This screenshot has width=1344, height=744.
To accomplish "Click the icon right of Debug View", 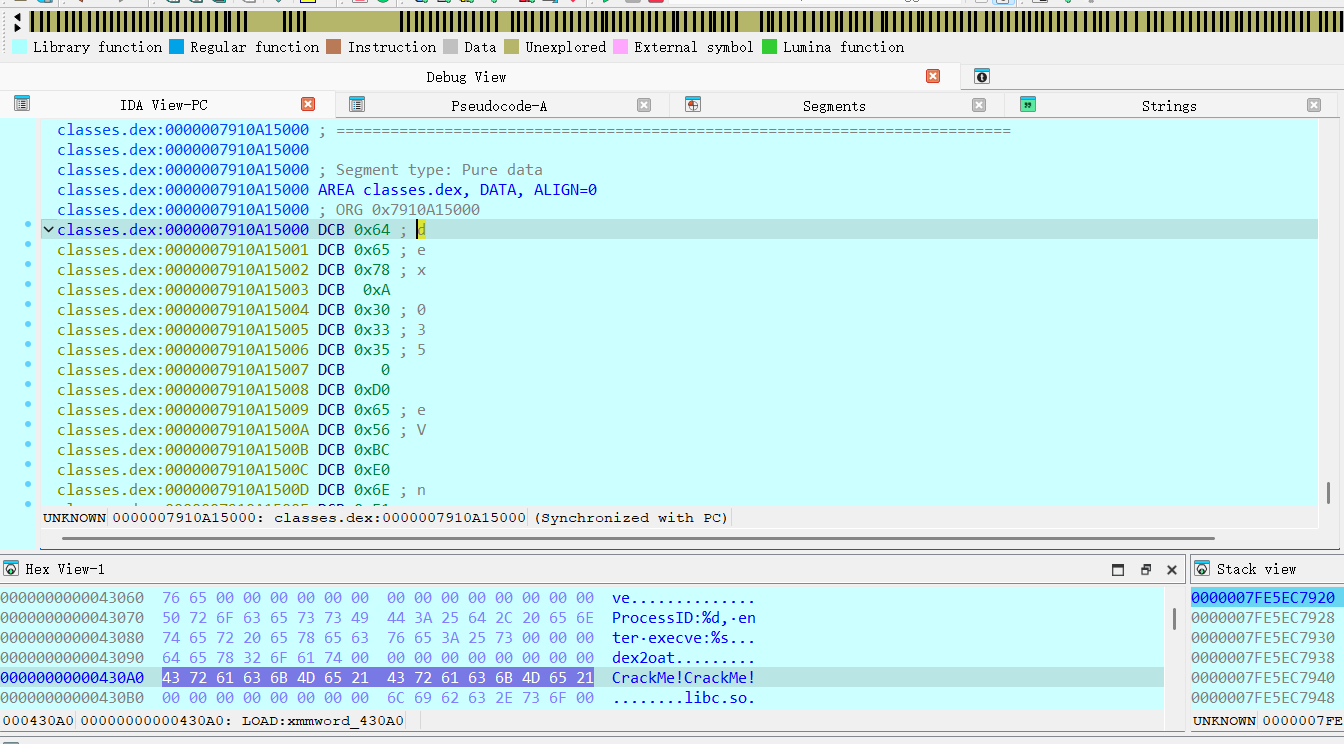I will click(982, 76).
